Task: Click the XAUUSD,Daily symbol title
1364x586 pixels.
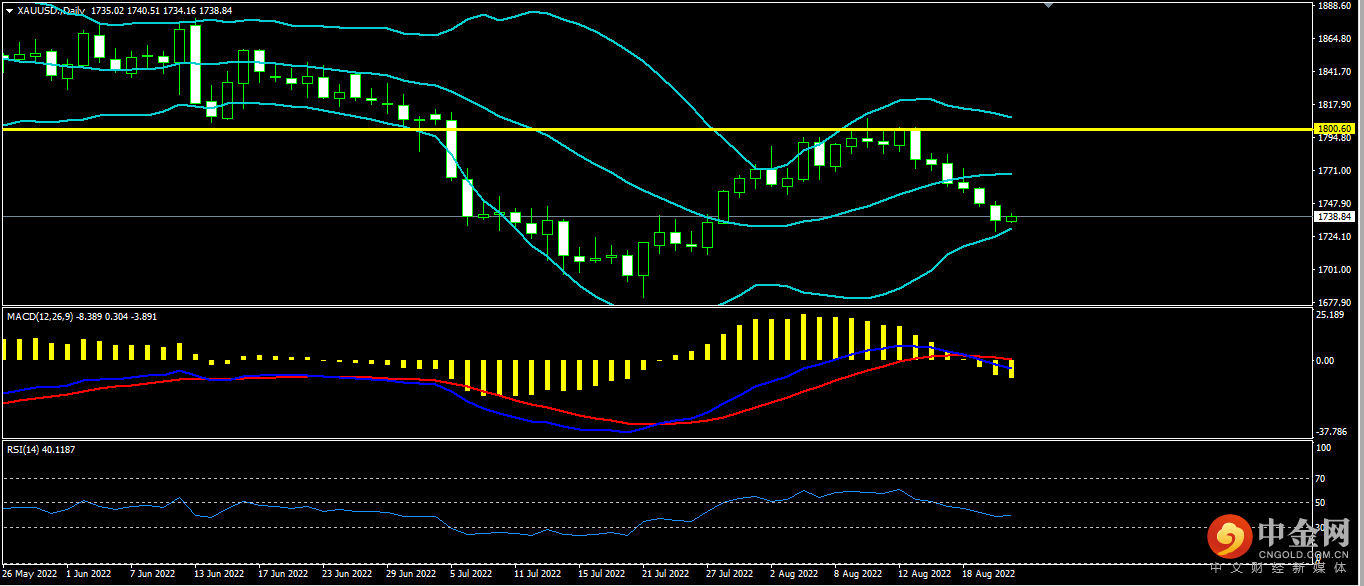Action: pyautogui.click(x=50, y=10)
